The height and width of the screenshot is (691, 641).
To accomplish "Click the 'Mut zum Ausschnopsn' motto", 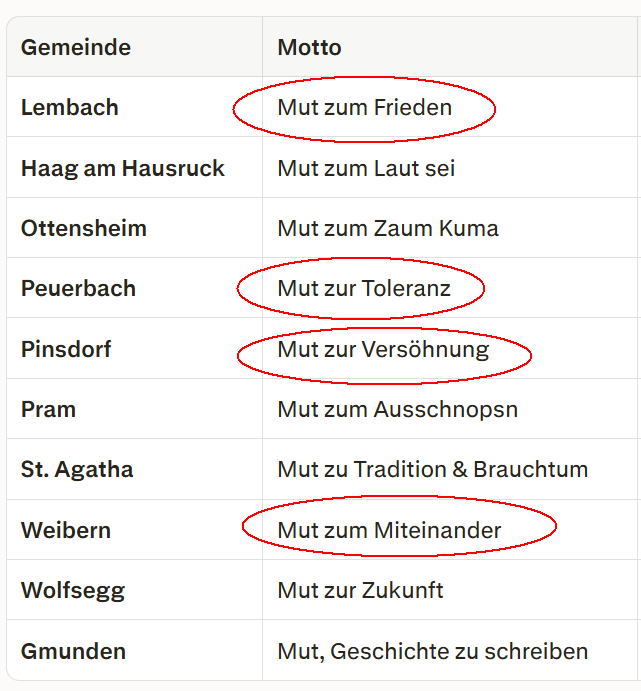I will pos(398,409).
